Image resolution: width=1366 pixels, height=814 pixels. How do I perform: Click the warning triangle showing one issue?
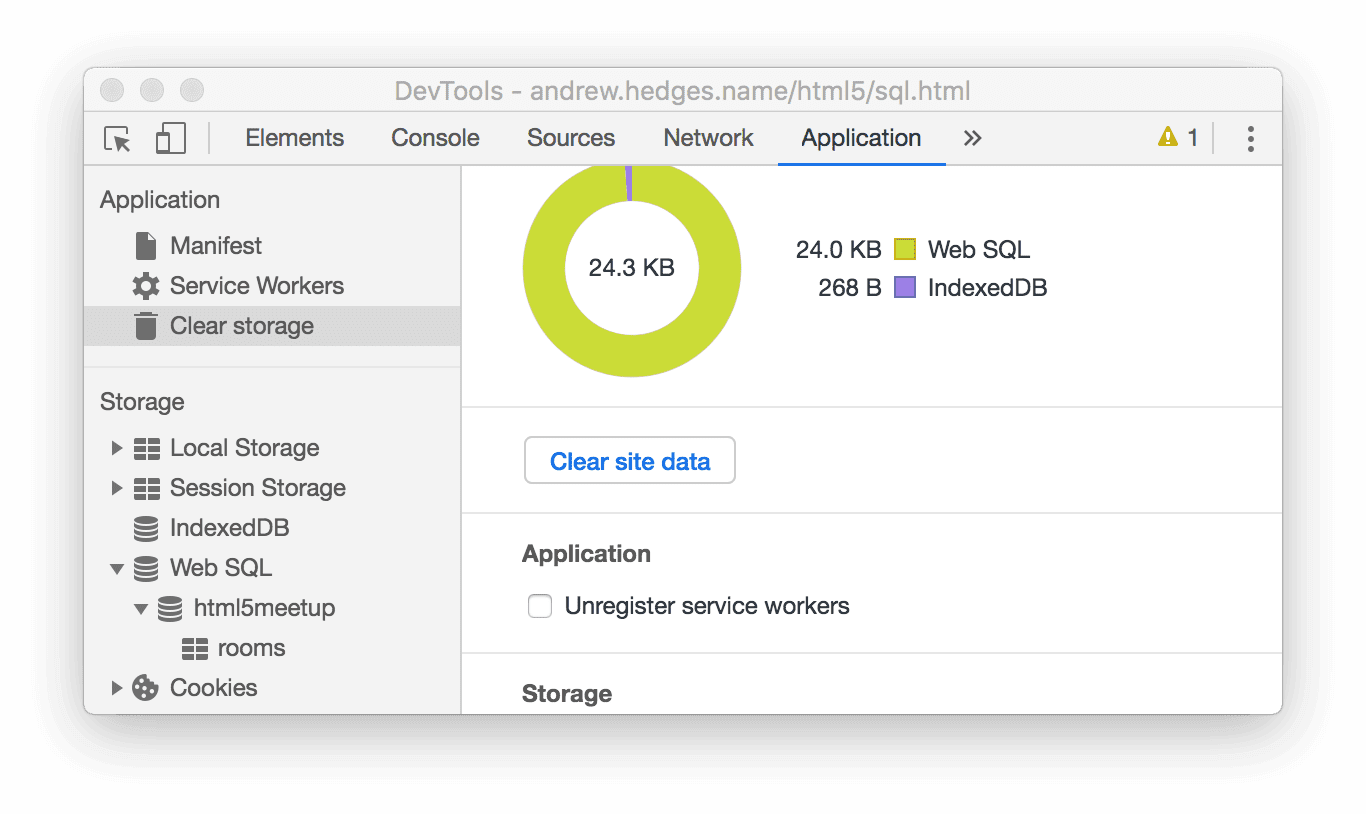click(1167, 138)
